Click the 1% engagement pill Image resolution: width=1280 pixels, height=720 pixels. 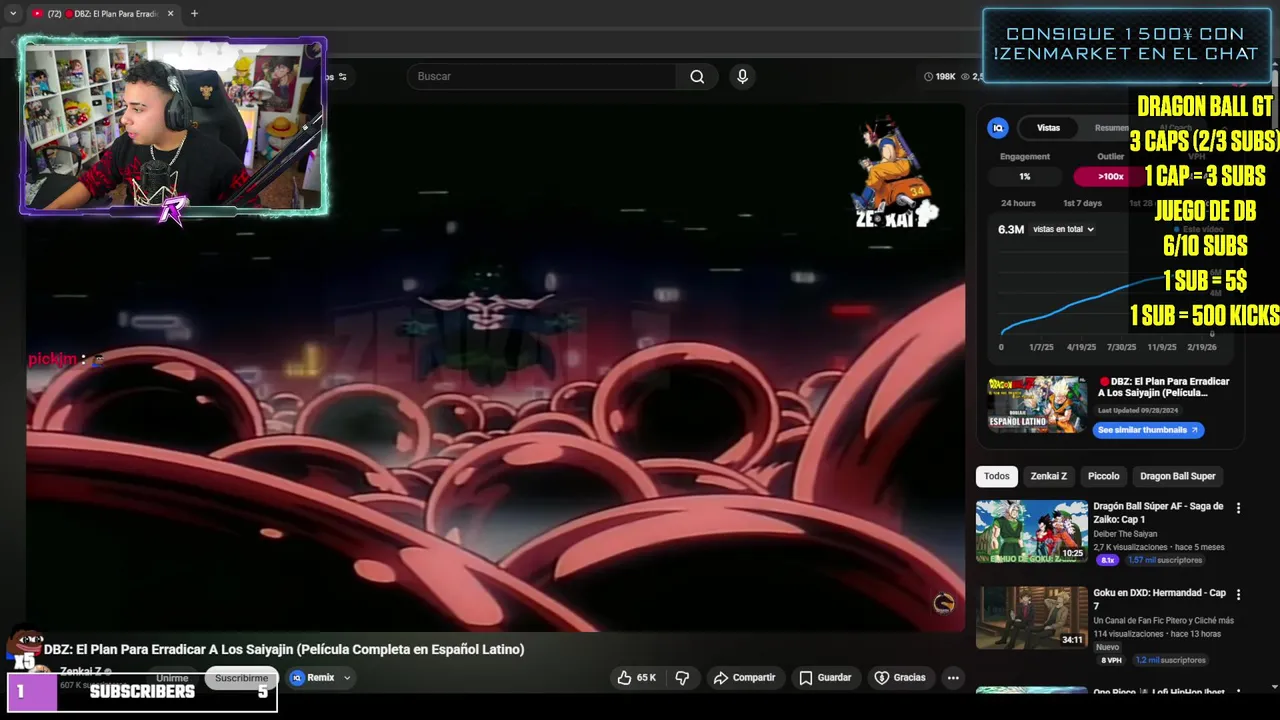[1025, 176]
